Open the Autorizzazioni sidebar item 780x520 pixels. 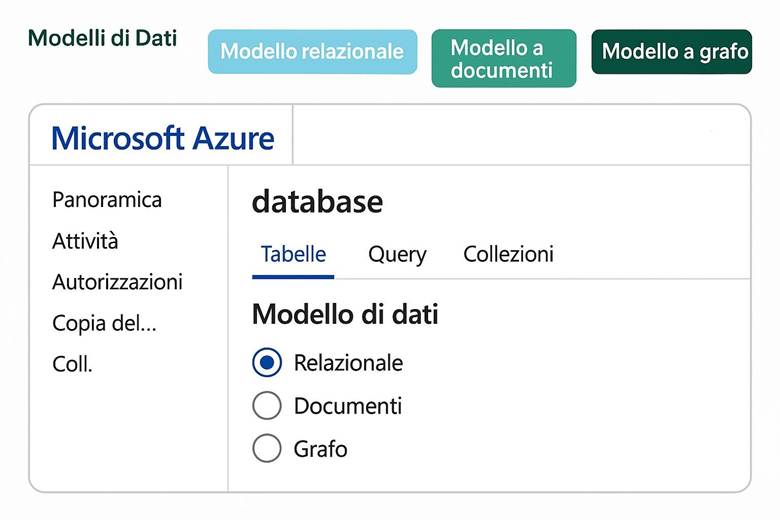click(117, 282)
